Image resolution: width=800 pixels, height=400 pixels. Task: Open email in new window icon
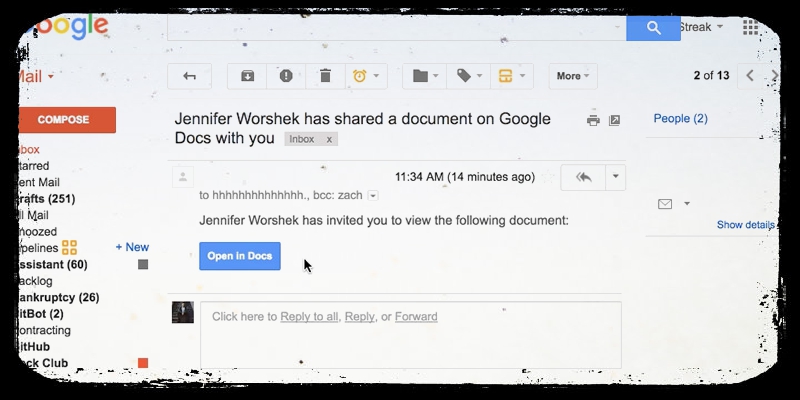point(615,120)
